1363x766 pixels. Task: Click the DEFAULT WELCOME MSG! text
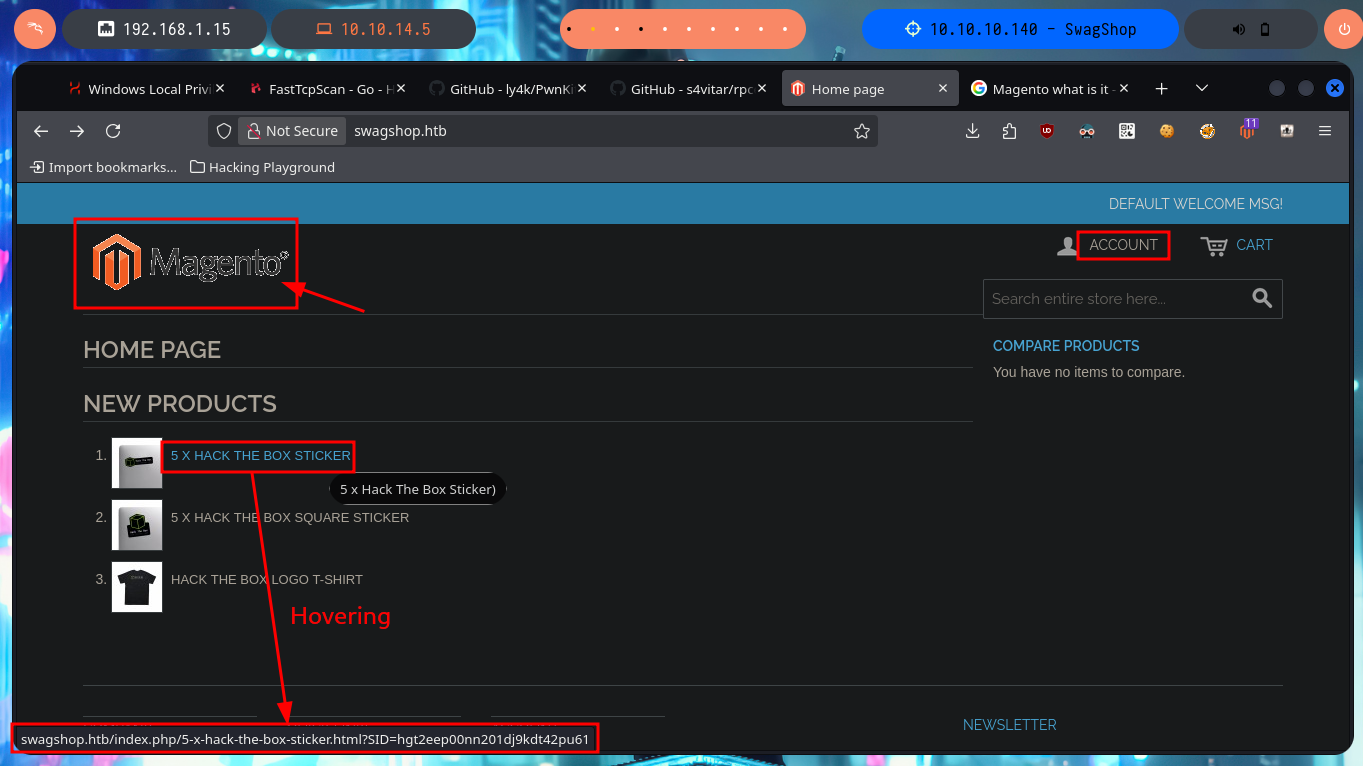tap(1196, 204)
